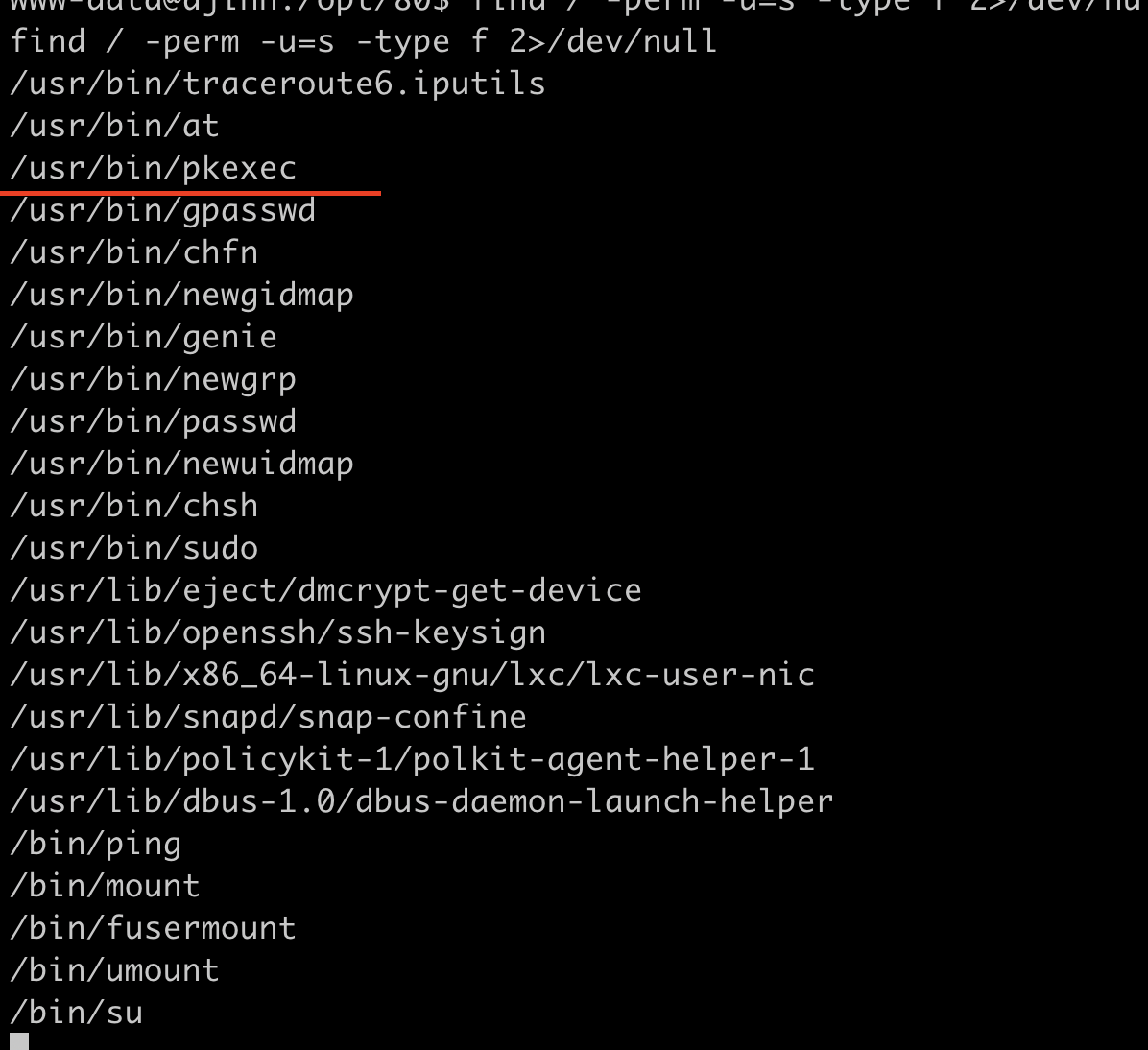Click the /usr/bin/traceroute6.iputils line
This screenshot has height=1050, width=1148.
[277, 84]
